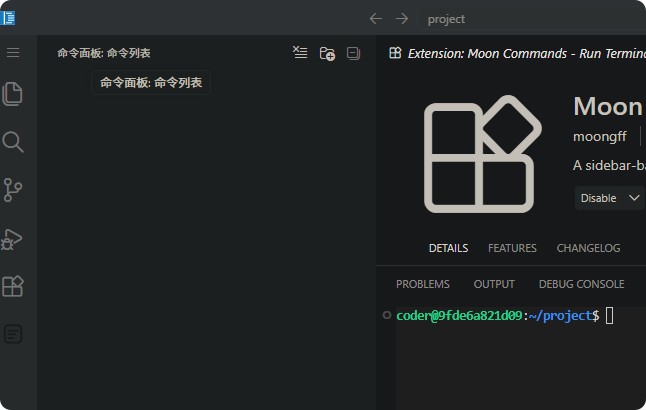Open the OUTPUT panel tab
Image resolution: width=646 pixels, height=410 pixels.
click(494, 284)
